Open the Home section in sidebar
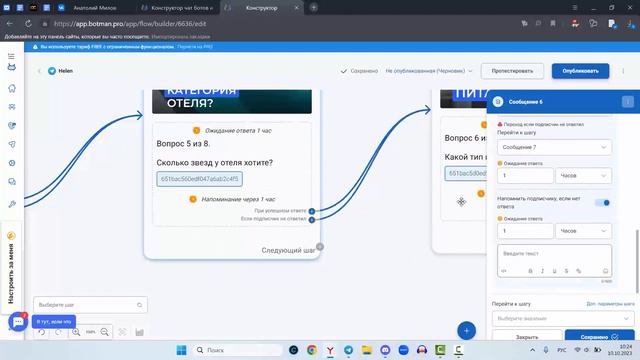The image size is (640, 360). pos(12,88)
